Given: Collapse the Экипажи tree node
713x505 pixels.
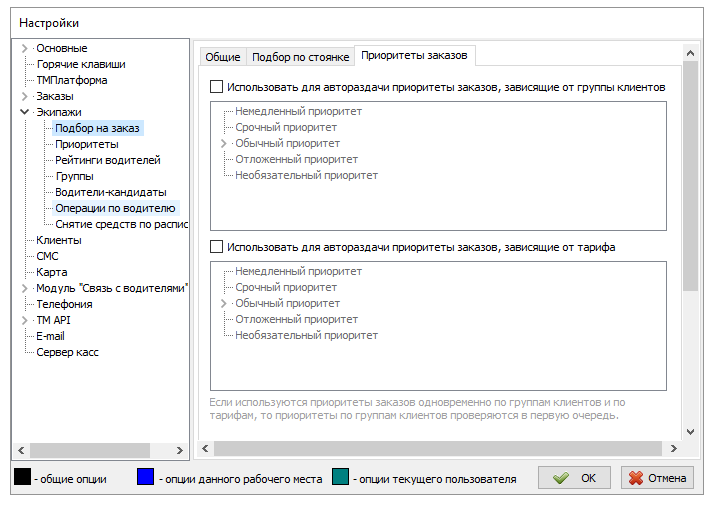Looking at the screenshot, I should pos(25,112).
